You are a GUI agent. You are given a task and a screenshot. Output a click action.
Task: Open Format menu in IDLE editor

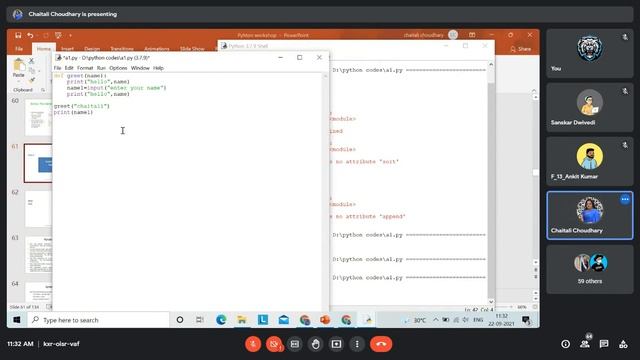(x=85, y=68)
